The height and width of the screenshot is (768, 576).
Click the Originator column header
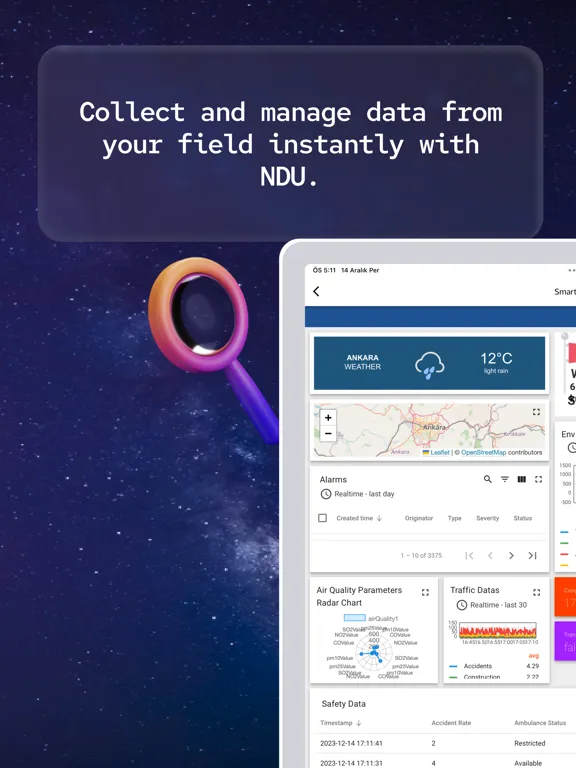point(419,518)
